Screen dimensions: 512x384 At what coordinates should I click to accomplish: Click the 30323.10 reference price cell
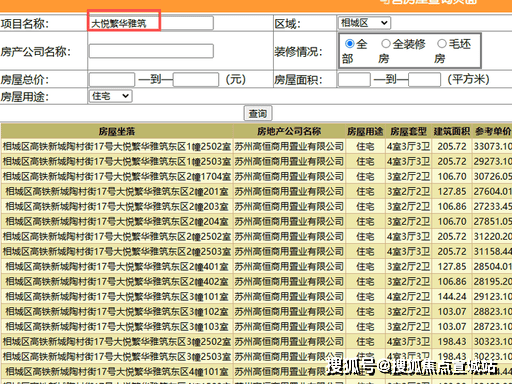(492, 341)
